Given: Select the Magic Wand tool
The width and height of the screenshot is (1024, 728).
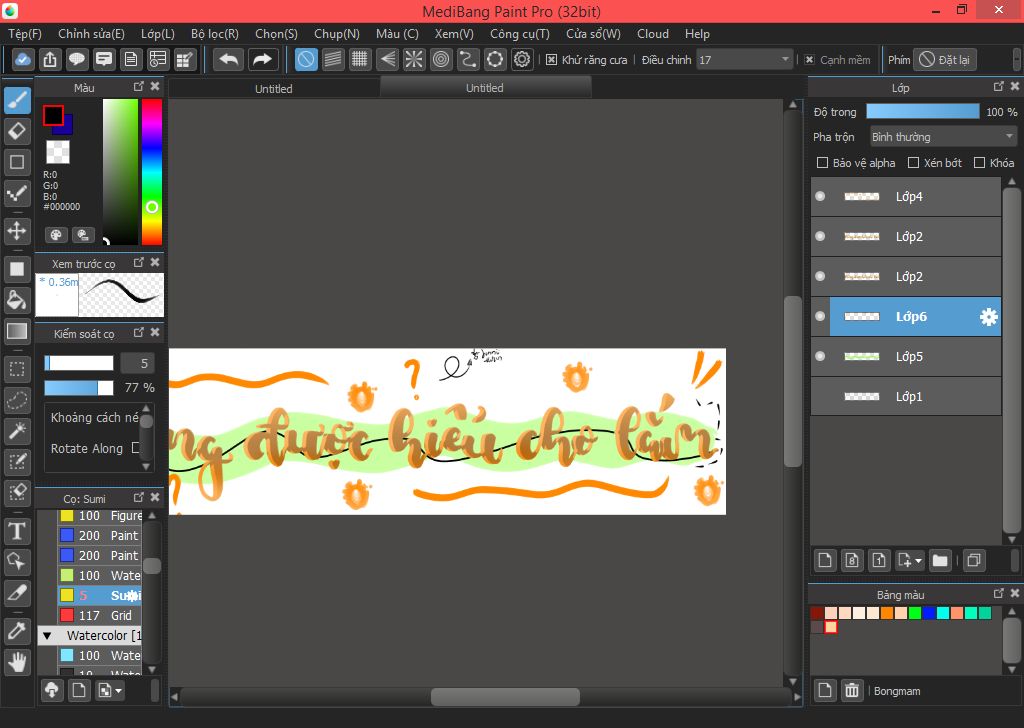Looking at the screenshot, I should [x=17, y=431].
